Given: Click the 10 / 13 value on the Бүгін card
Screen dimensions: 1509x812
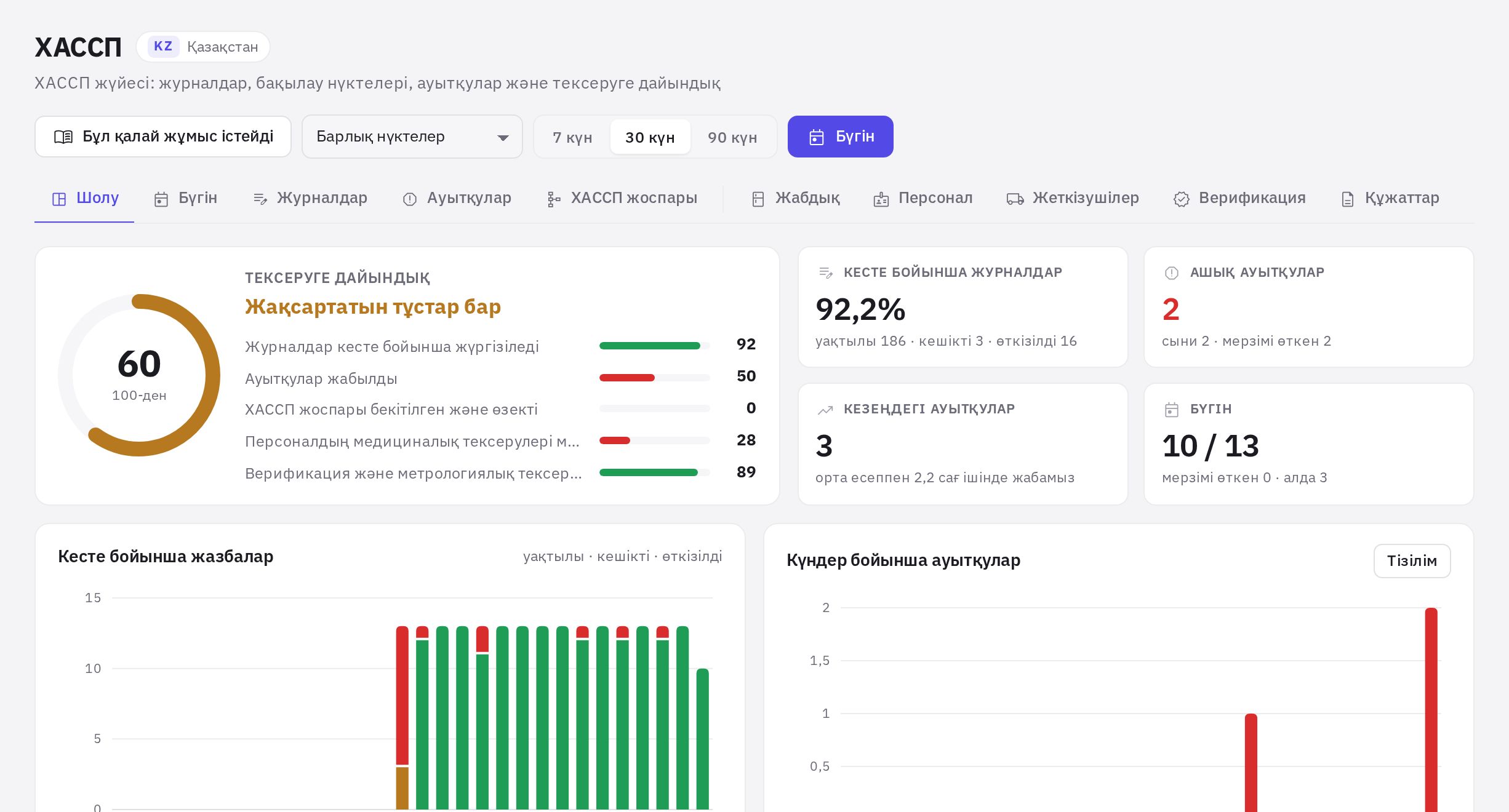Looking at the screenshot, I should tap(1211, 446).
